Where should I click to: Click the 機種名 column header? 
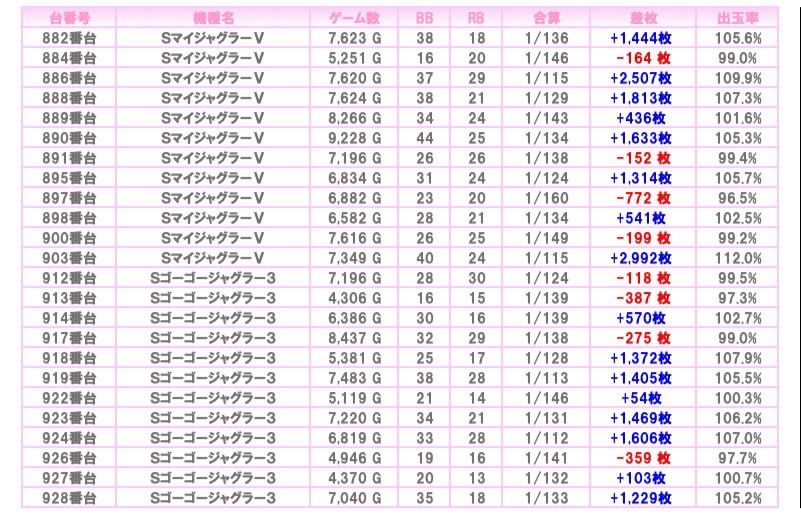(x=213, y=18)
